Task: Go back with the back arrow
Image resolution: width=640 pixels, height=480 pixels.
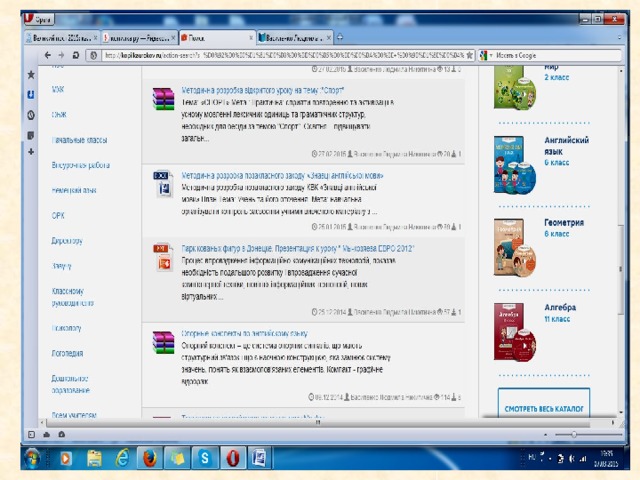Action: pos(48,55)
